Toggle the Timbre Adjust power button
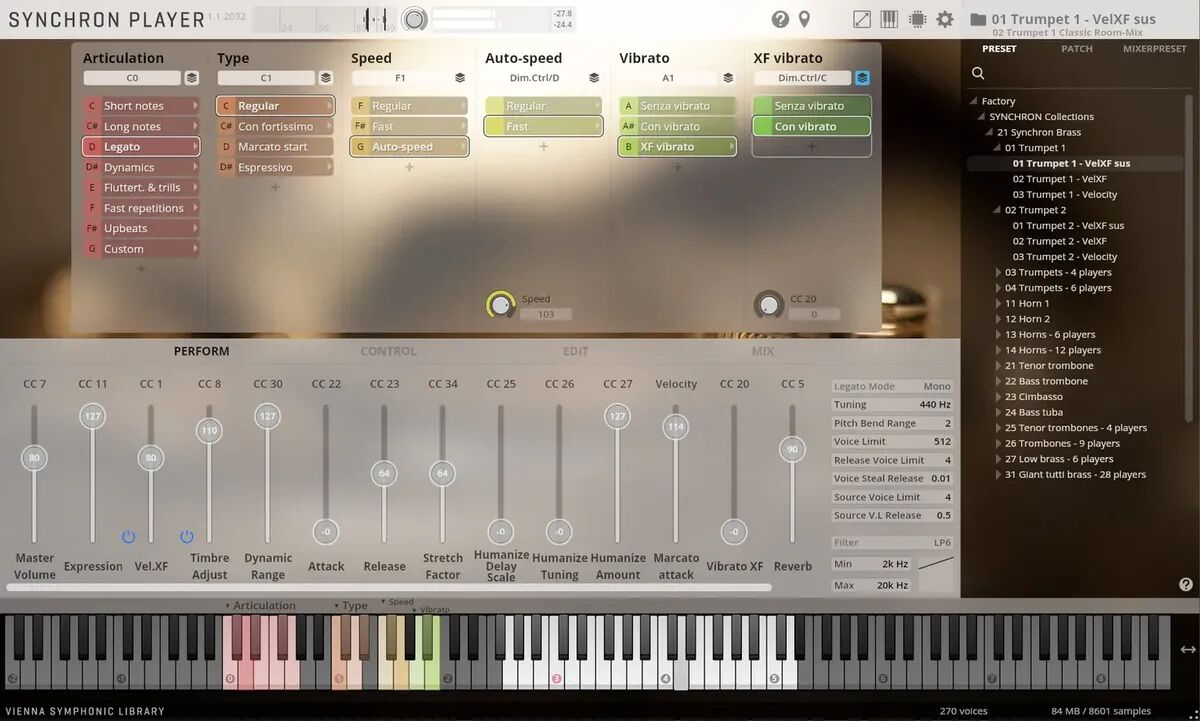 [x=186, y=537]
